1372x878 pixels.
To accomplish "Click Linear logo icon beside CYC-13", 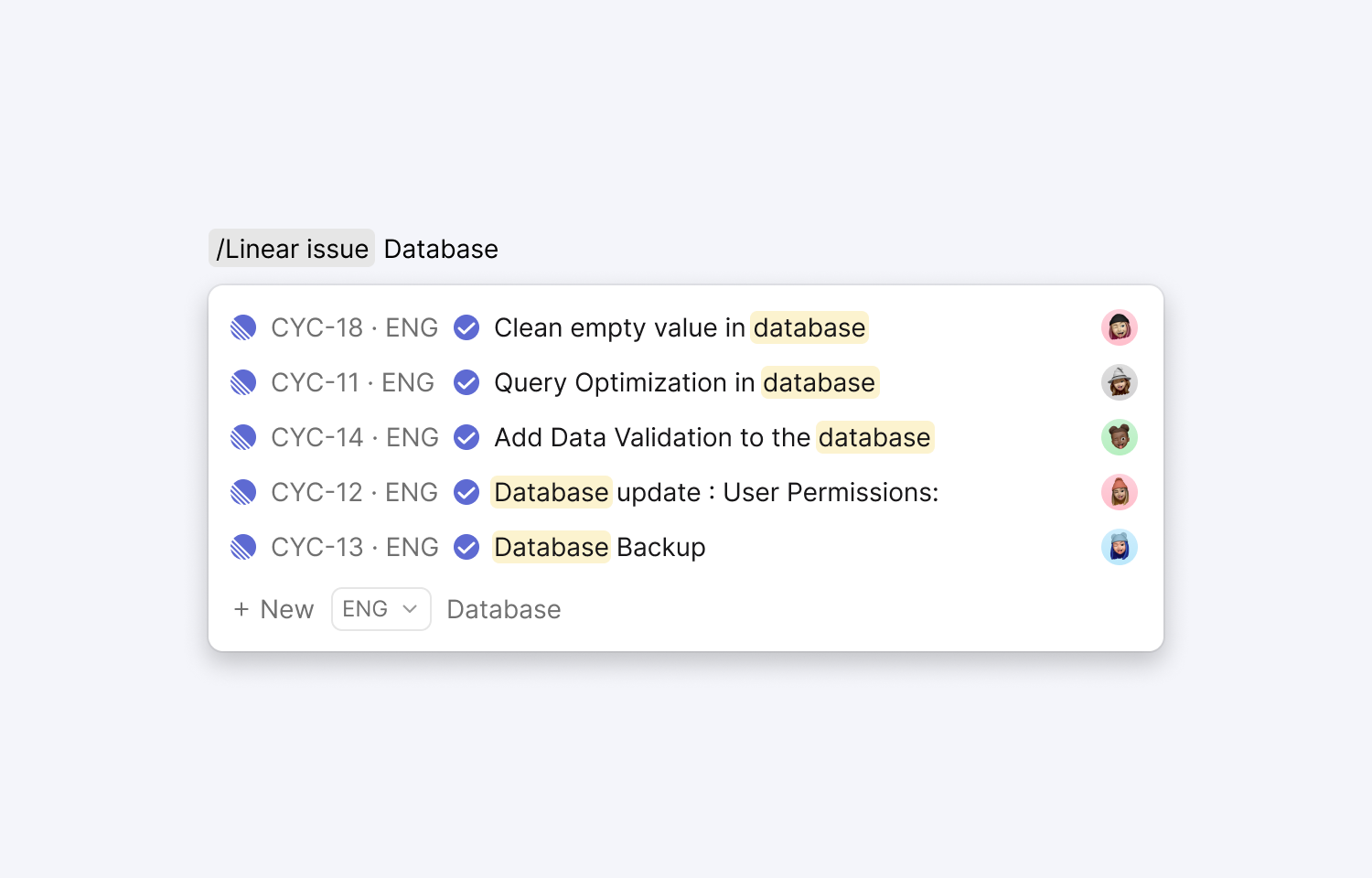I will coord(243,547).
